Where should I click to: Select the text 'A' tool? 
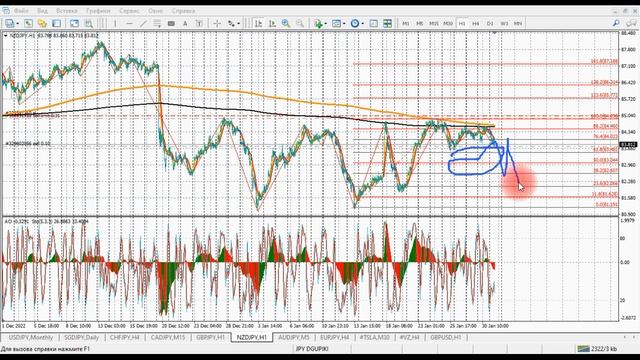click(x=185, y=24)
